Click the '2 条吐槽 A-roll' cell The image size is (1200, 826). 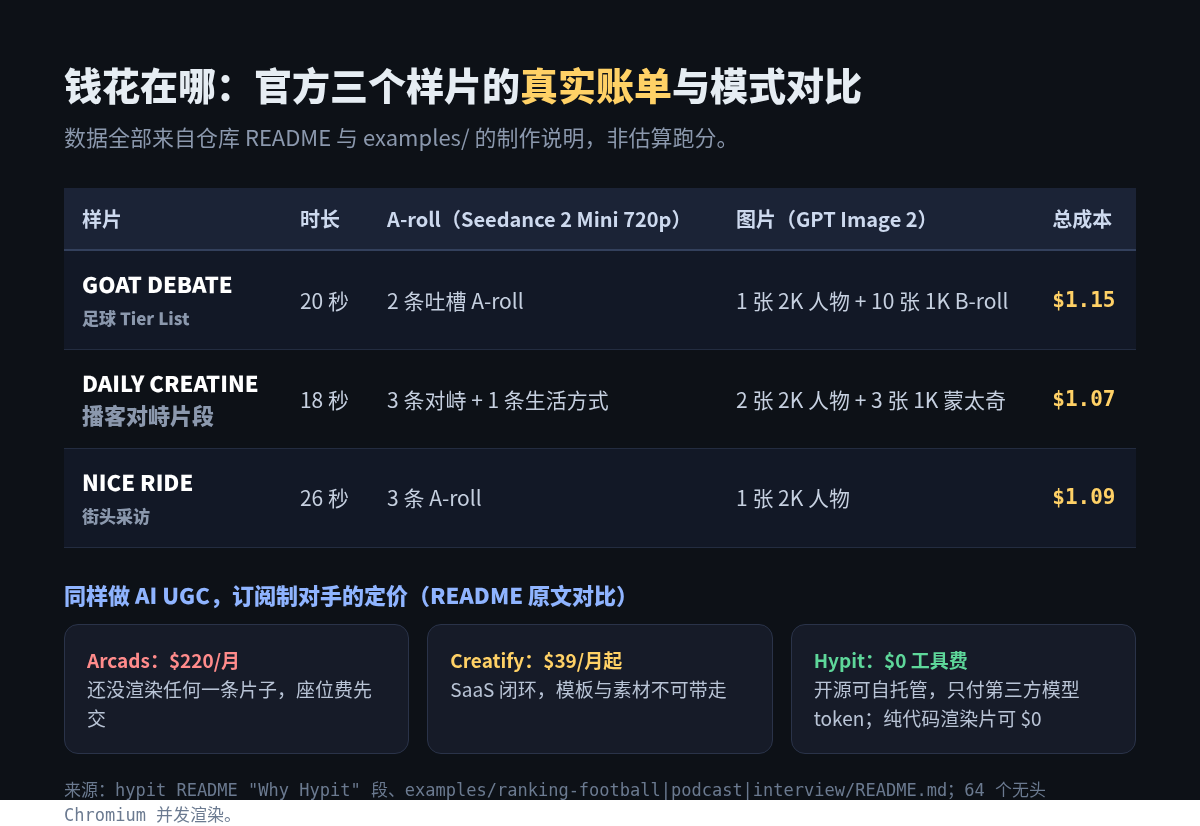pos(455,301)
